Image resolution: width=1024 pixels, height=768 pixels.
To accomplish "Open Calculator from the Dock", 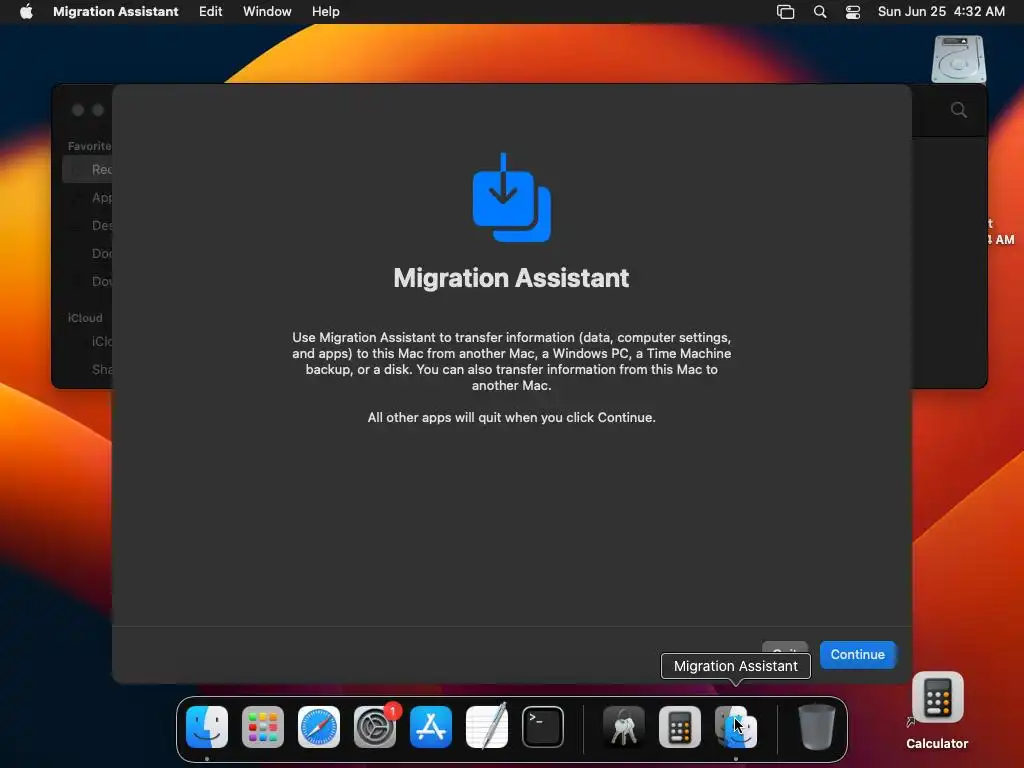I will coord(680,727).
